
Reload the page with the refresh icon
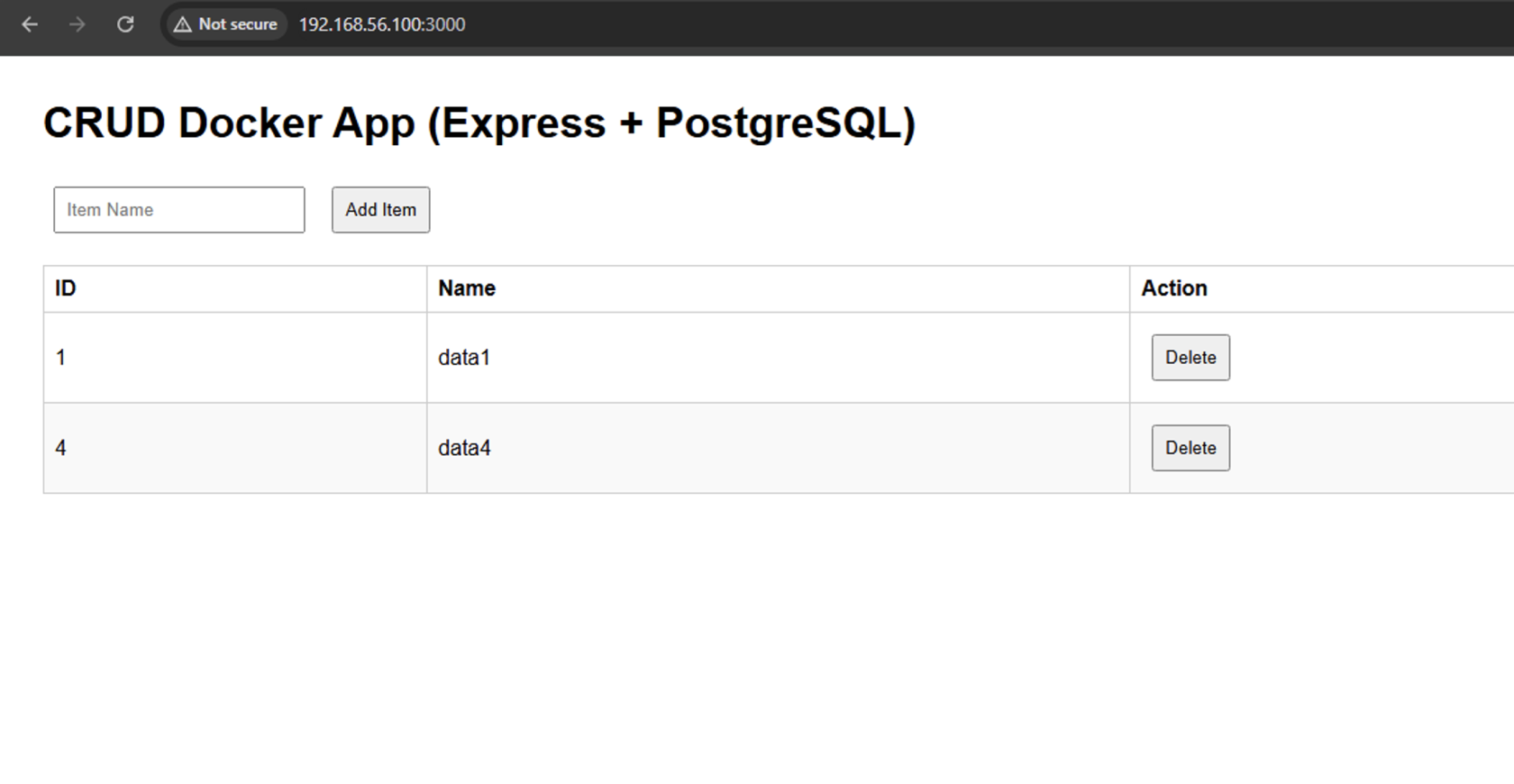(x=125, y=24)
